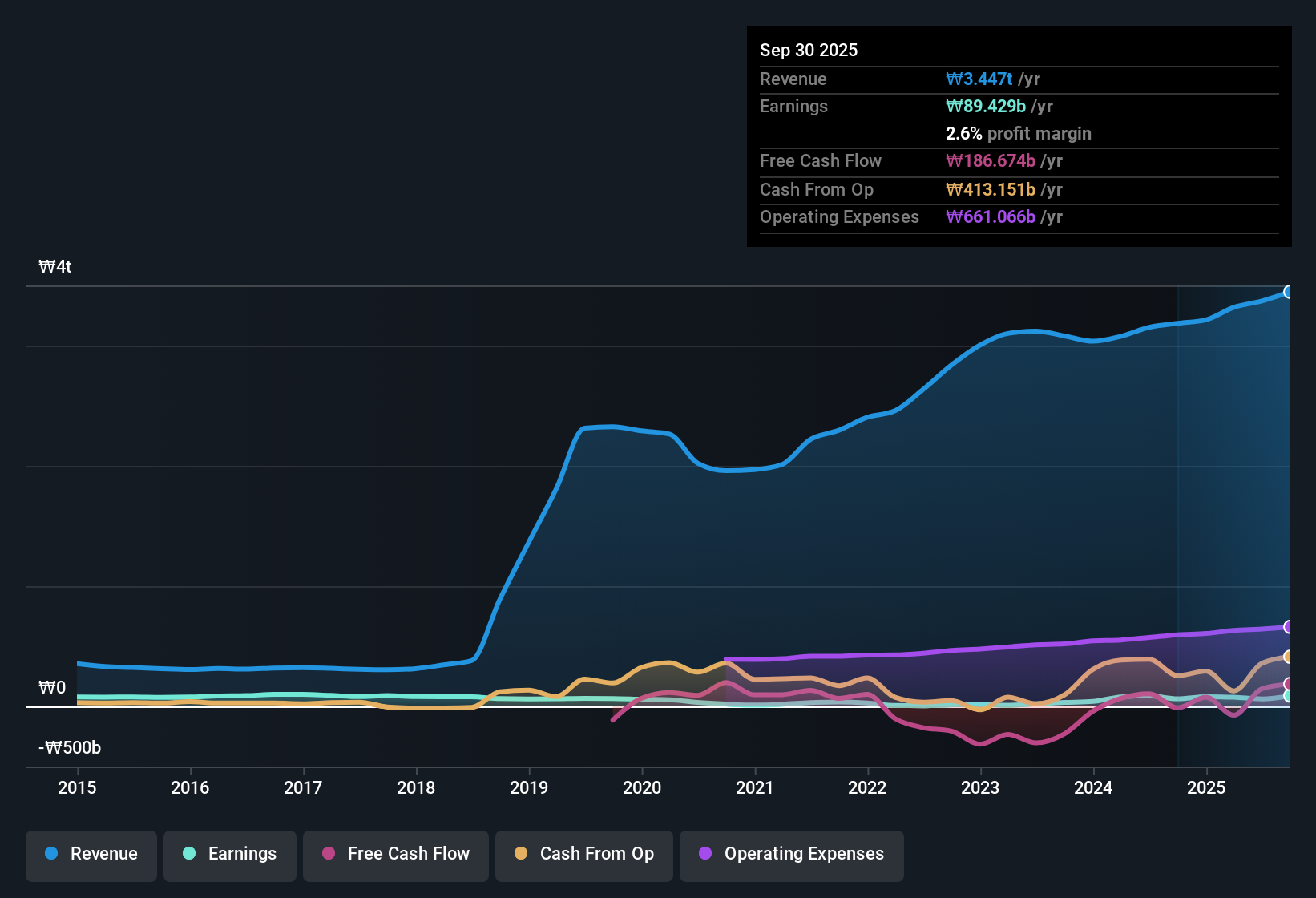Select the Revenue endpoint marker on the chart
Image resolution: width=1316 pixels, height=898 pixels.
pyautogui.click(x=1288, y=292)
